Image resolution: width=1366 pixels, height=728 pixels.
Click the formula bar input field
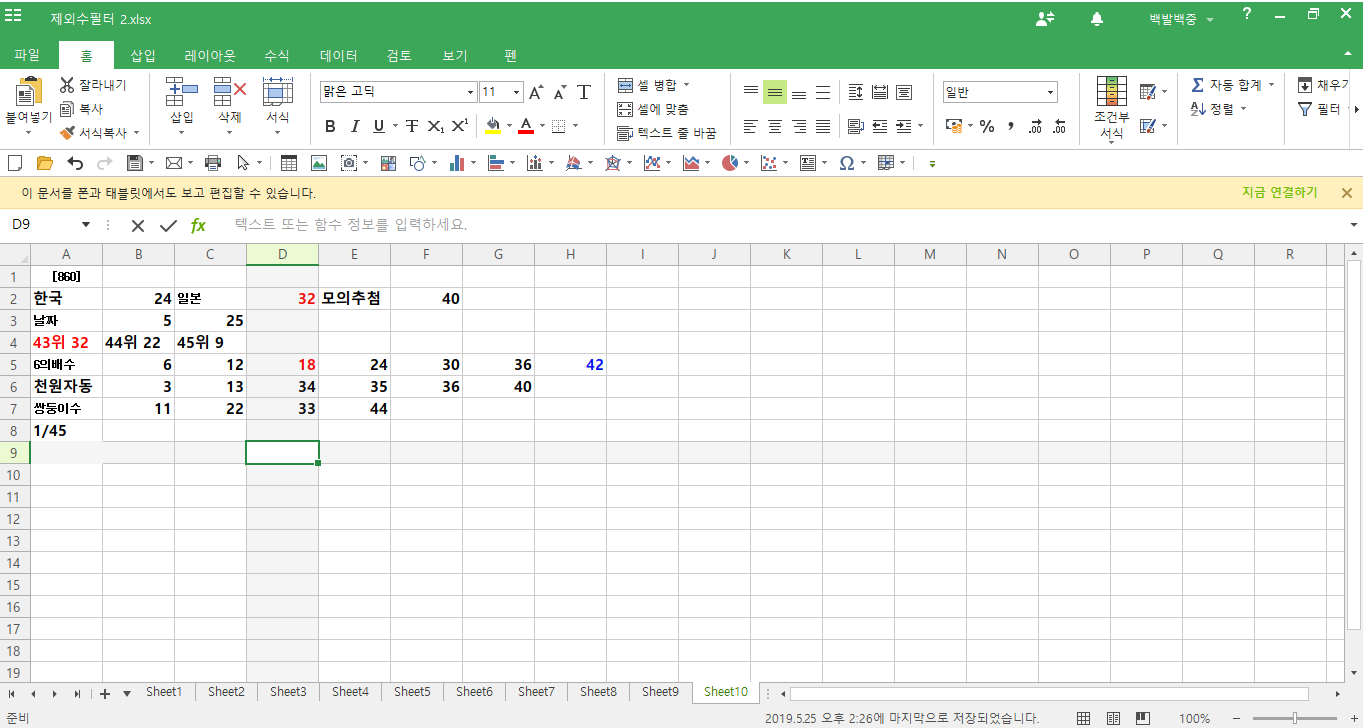point(780,225)
